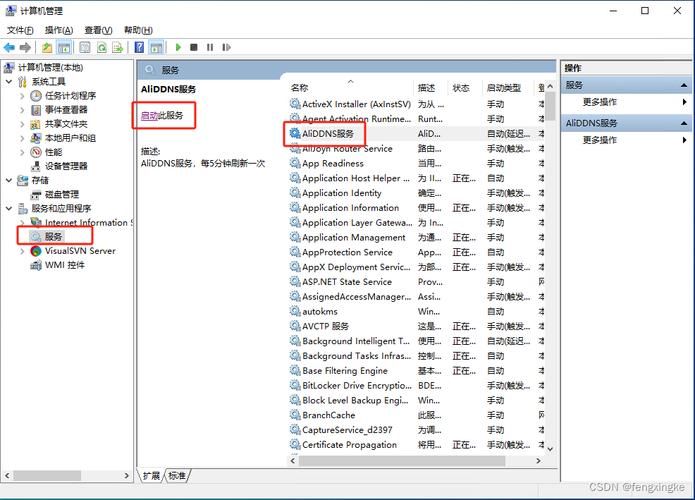Click the Up one level folder icon
This screenshot has height=500, width=695.
click(x=47, y=47)
